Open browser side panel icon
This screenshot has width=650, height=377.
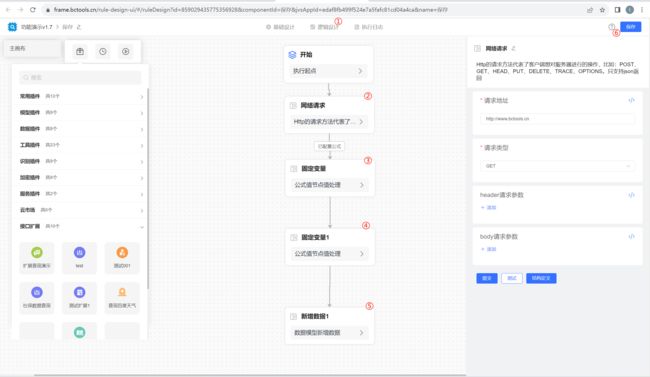point(617,10)
